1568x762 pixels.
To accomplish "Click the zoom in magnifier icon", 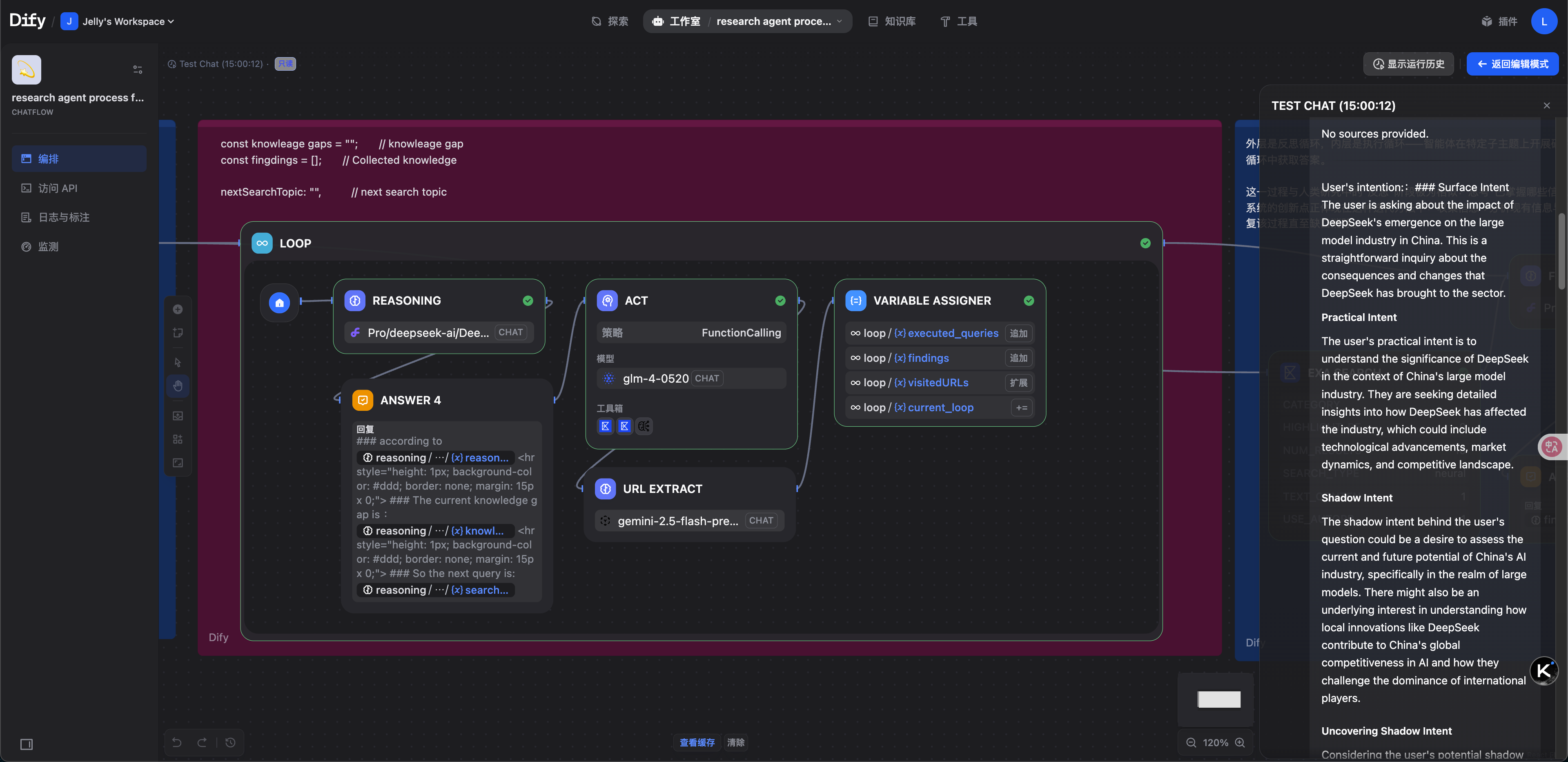I will click(x=1240, y=742).
